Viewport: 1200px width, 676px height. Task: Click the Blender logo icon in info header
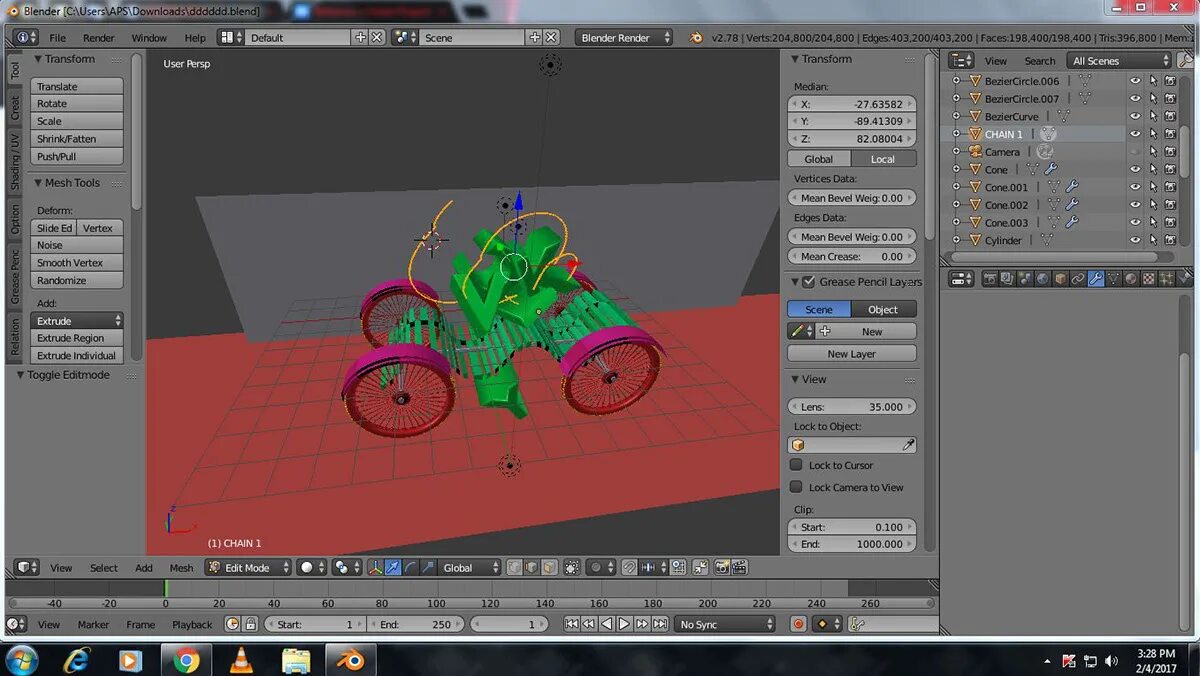pyautogui.click(x=696, y=38)
